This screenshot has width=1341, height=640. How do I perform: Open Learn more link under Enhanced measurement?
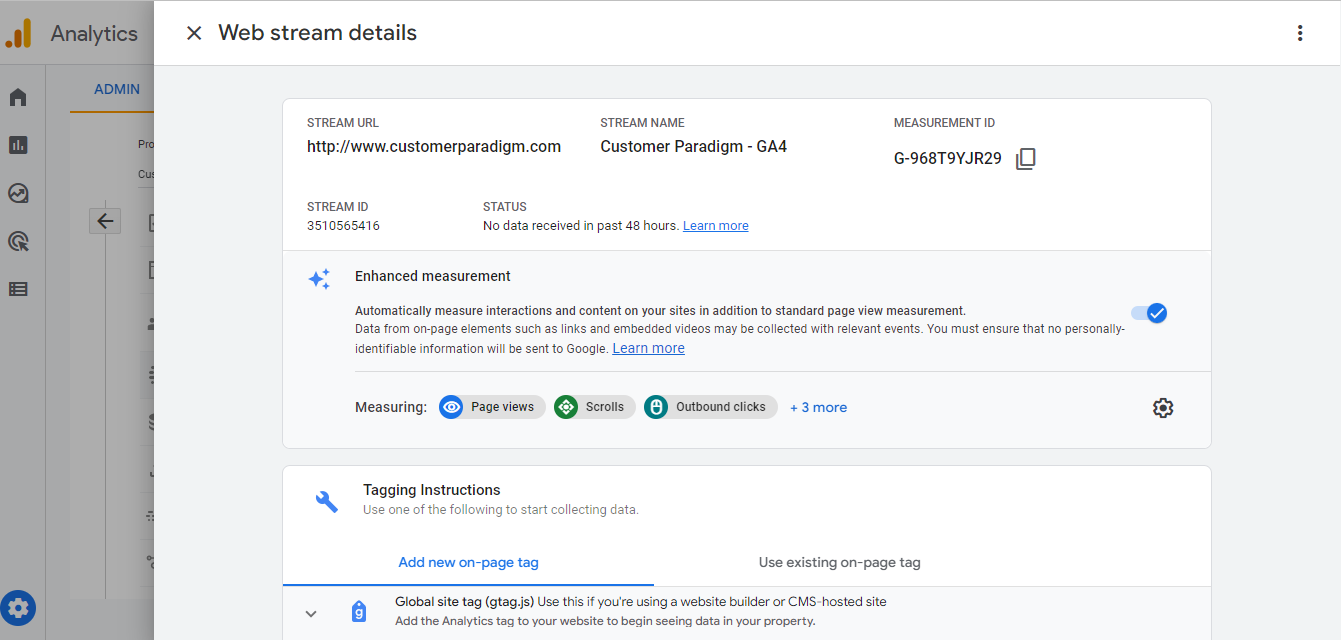[x=648, y=348]
